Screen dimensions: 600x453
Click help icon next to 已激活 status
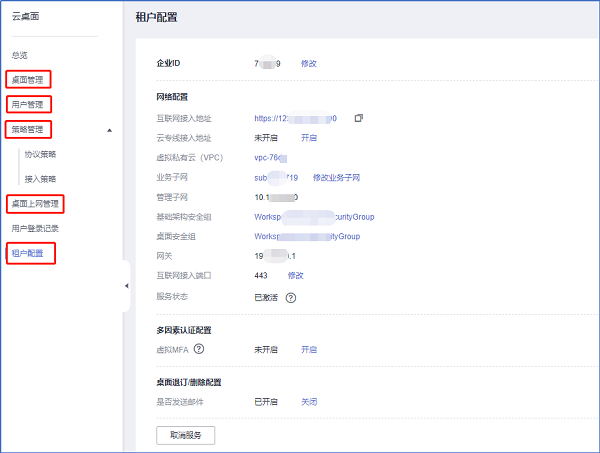point(291,297)
